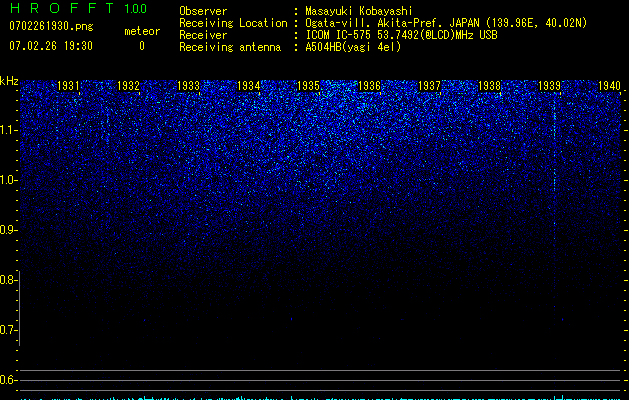Click the 1939 time marker
This screenshot has width=629, height=400.
550,85
